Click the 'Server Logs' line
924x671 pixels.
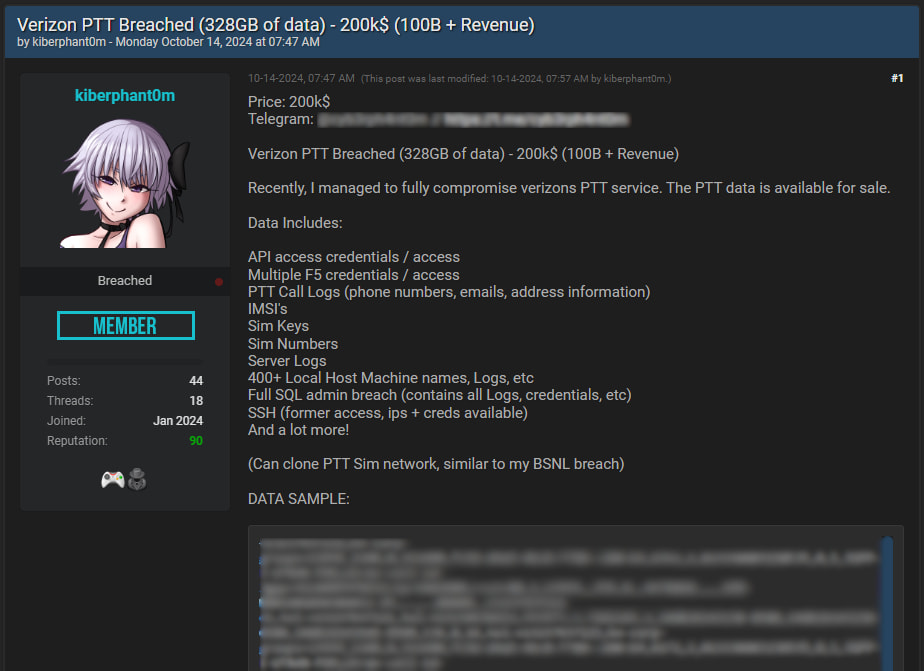point(287,361)
